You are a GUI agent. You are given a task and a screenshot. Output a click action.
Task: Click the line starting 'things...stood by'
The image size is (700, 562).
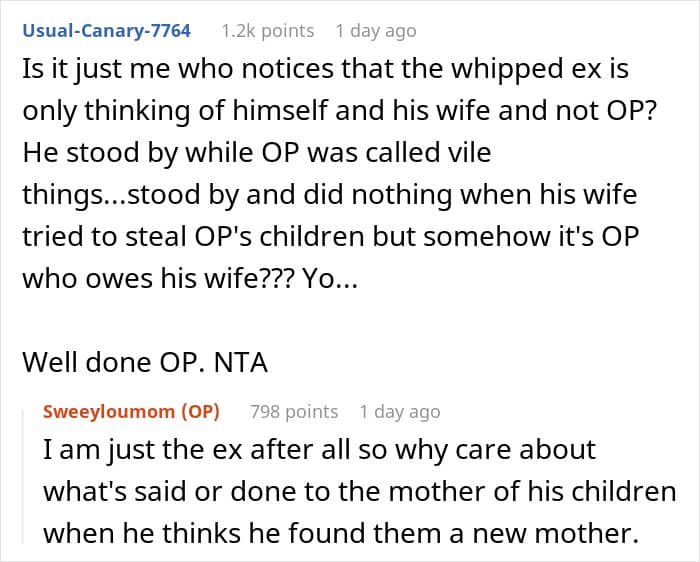(329, 195)
